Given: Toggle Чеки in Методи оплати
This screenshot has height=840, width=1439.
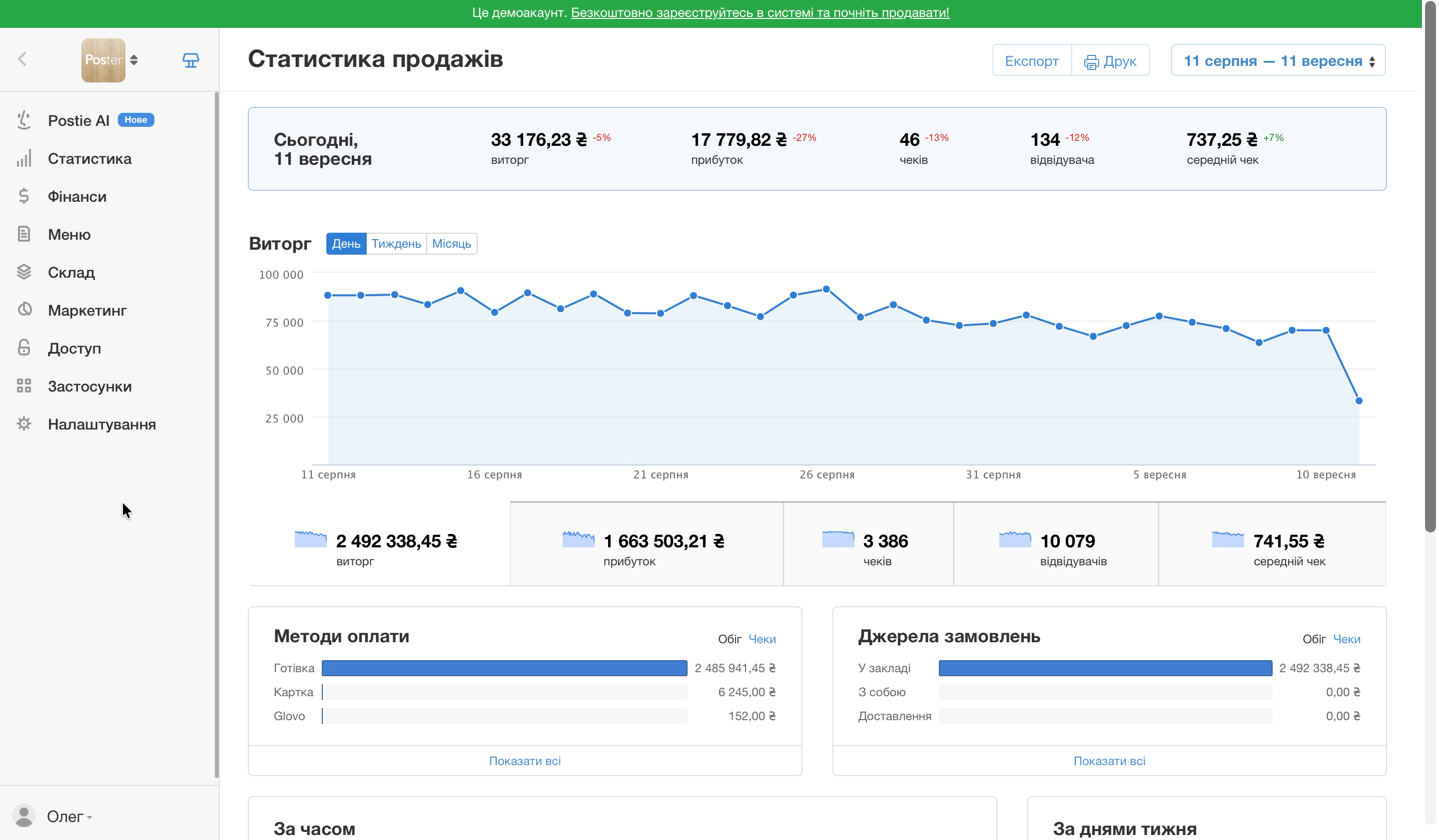Looking at the screenshot, I should pyautogui.click(x=762, y=639).
